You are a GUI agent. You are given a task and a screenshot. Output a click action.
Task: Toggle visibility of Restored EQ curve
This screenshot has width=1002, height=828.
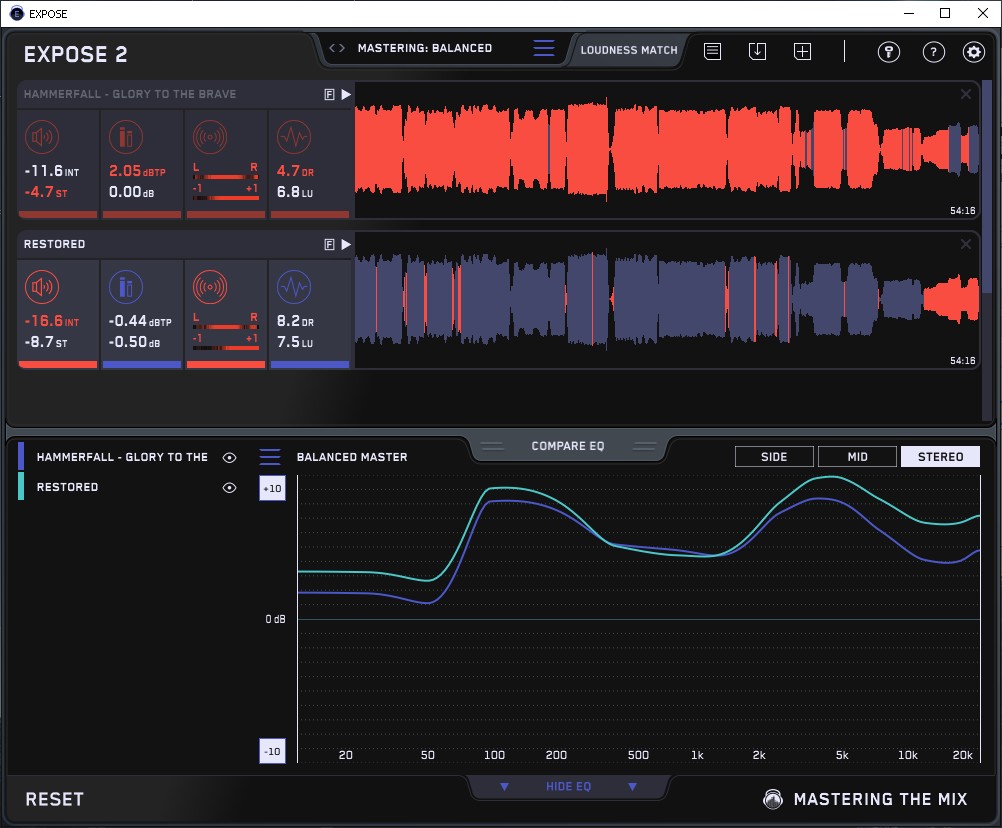230,487
